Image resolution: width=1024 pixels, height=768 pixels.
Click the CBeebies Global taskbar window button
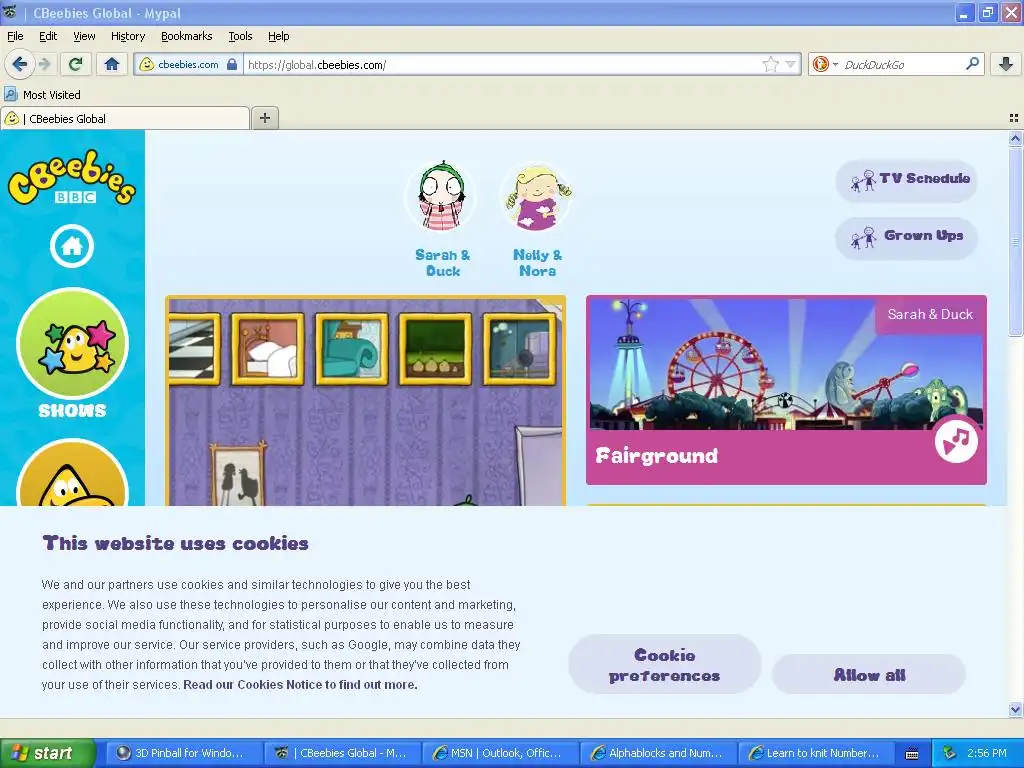342,753
